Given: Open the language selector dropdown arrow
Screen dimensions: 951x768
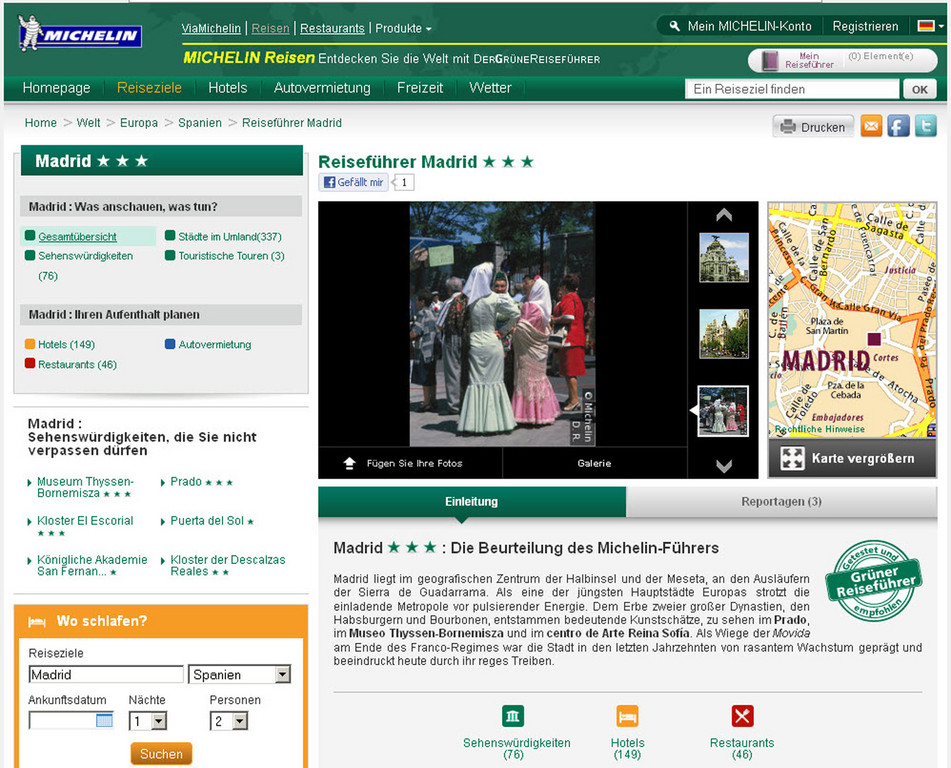Looking at the screenshot, I should pyautogui.click(x=941, y=27).
